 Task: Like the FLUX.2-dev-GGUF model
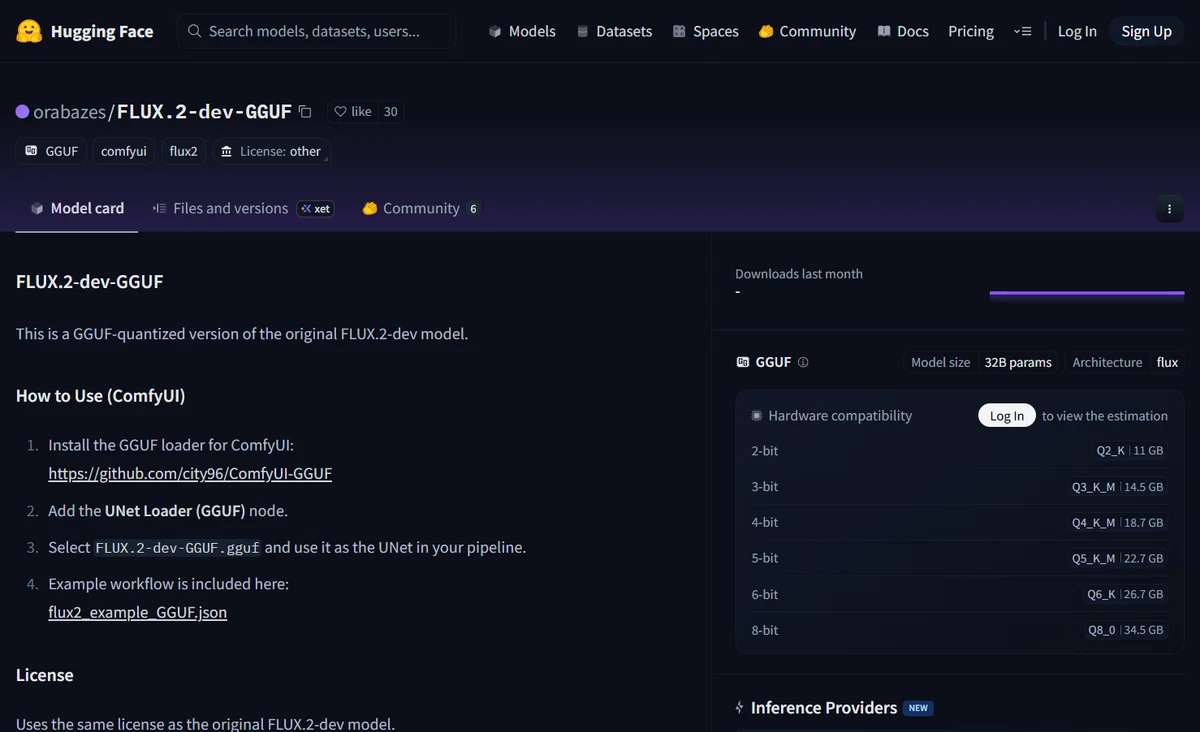pos(352,111)
